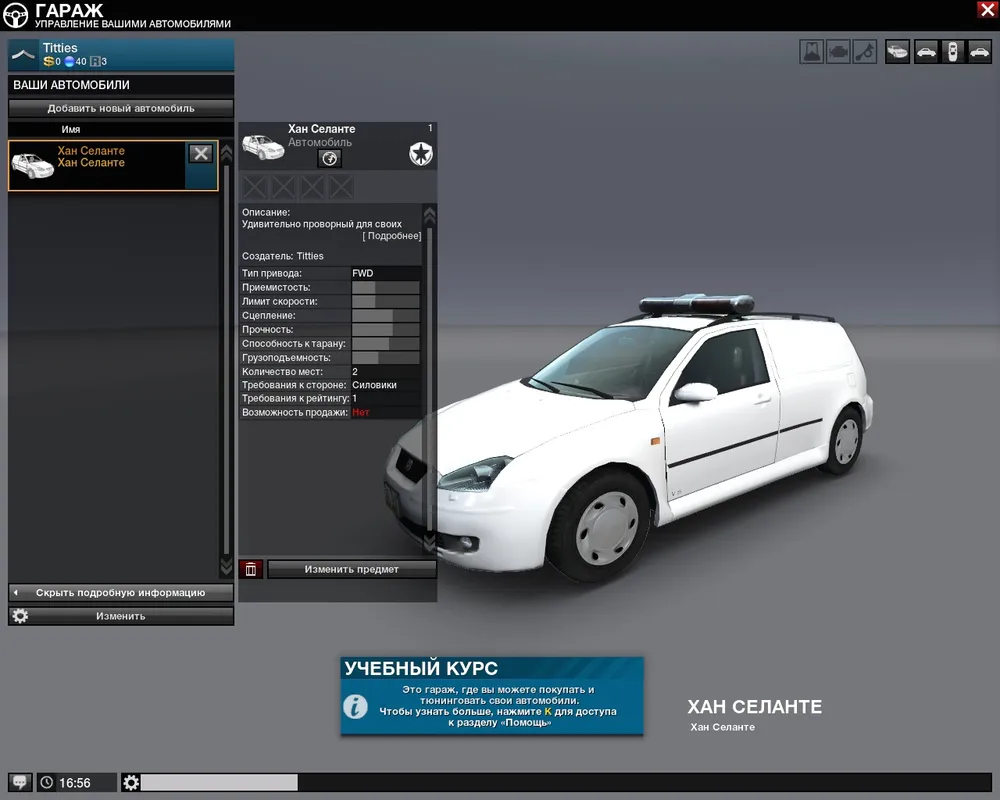Click the gear icon in bottom bar
The width and height of the screenshot is (1000, 800).
[x=131, y=782]
